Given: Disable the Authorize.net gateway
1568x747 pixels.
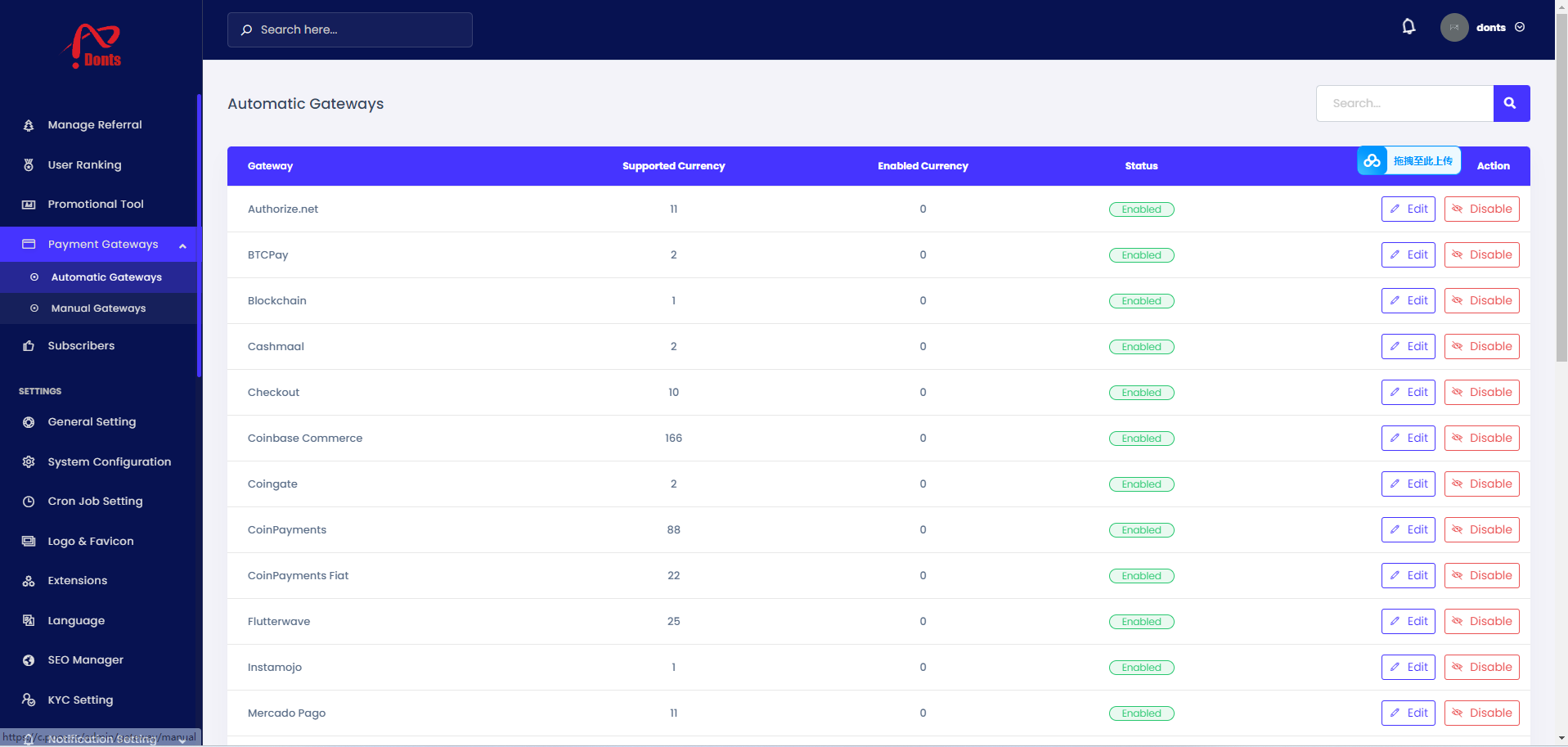Looking at the screenshot, I should [x=1482, y=209].
